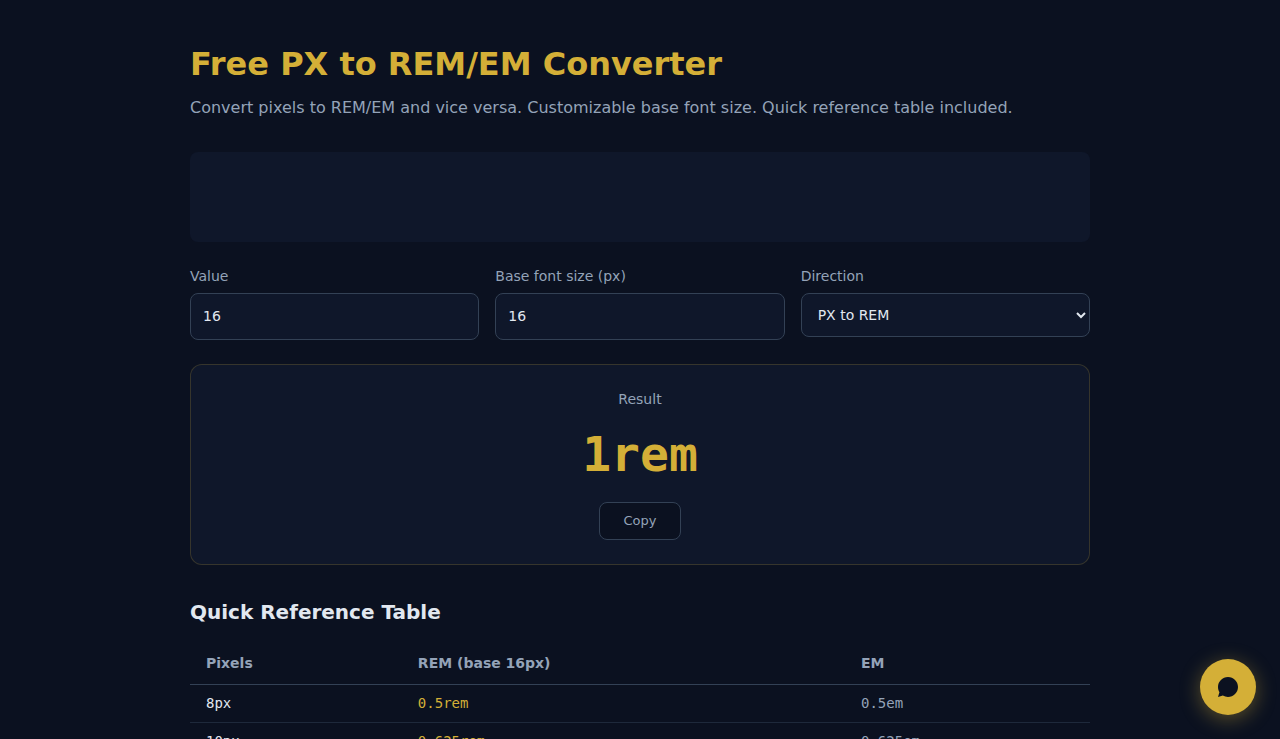Image resolution: width=1280 pixels, height=739 pixels.
Task: Click the converter description subtitle
Action: pos(601,107)
